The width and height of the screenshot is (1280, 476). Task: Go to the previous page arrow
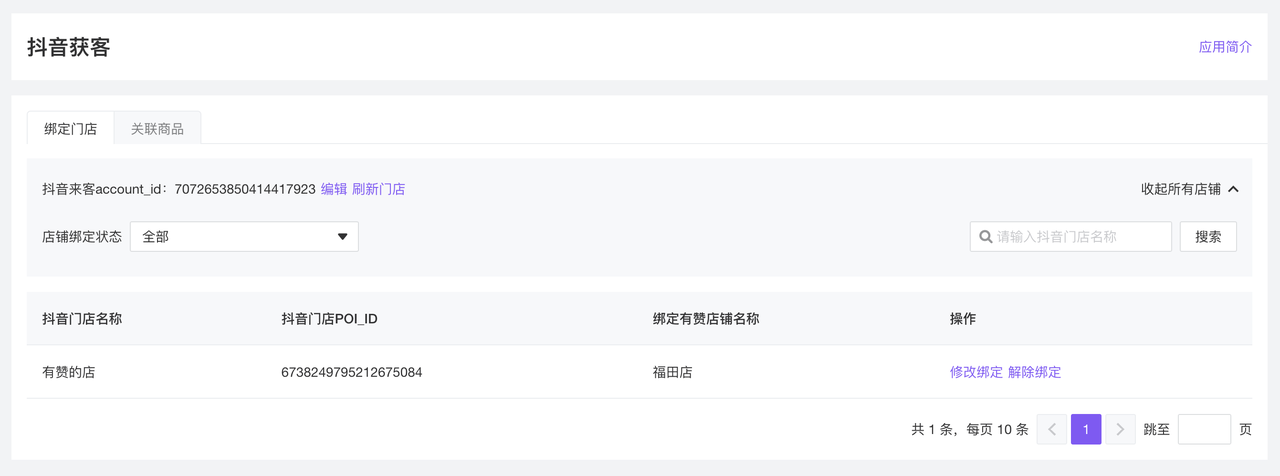(1052, 429)
